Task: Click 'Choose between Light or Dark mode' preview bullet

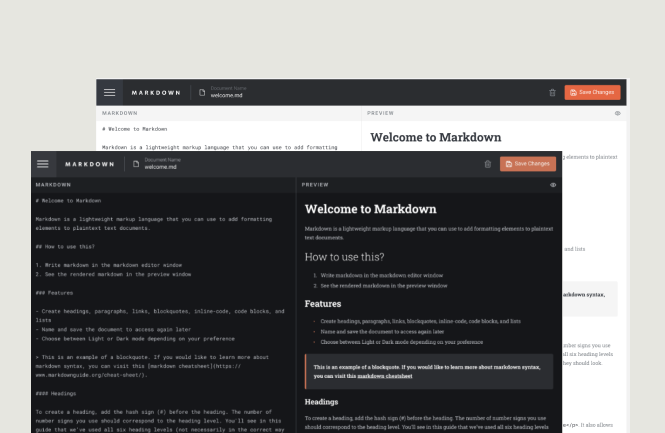Action: click(402, 342)
